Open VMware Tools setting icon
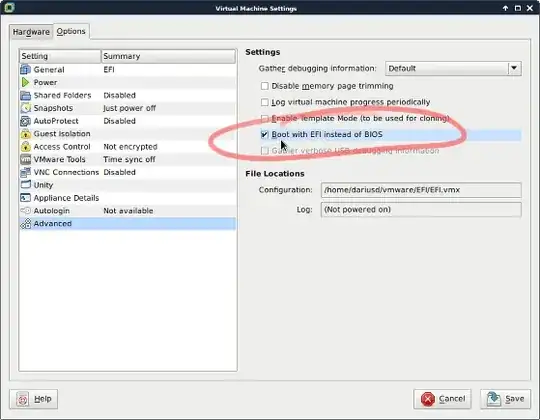 (x=25, y=159)
